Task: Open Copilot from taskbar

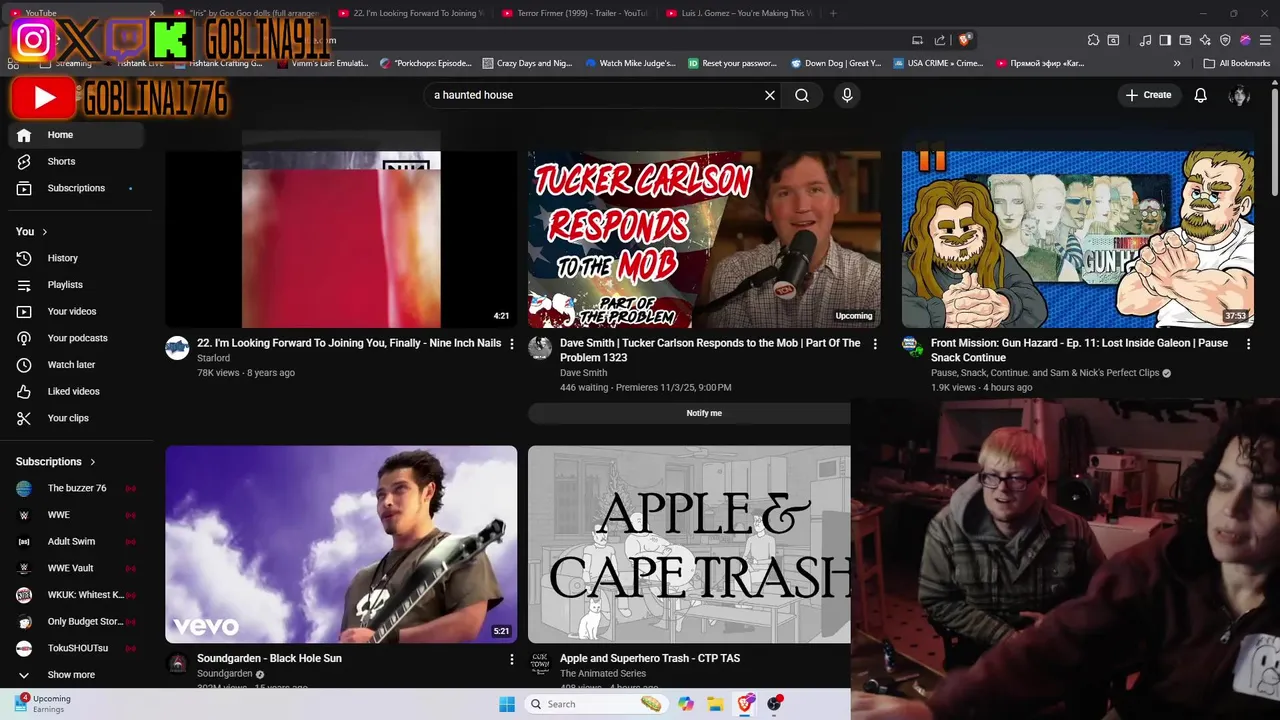Action: [x=685, y=704]
